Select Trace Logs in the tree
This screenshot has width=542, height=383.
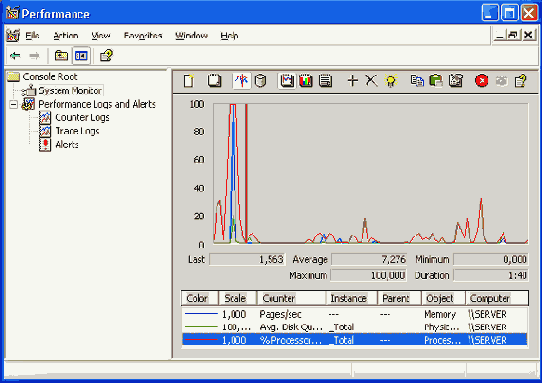[77, 131]
